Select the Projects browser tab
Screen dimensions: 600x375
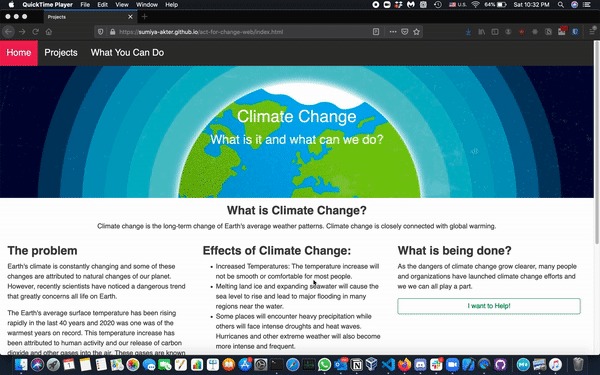coord(90,17)
